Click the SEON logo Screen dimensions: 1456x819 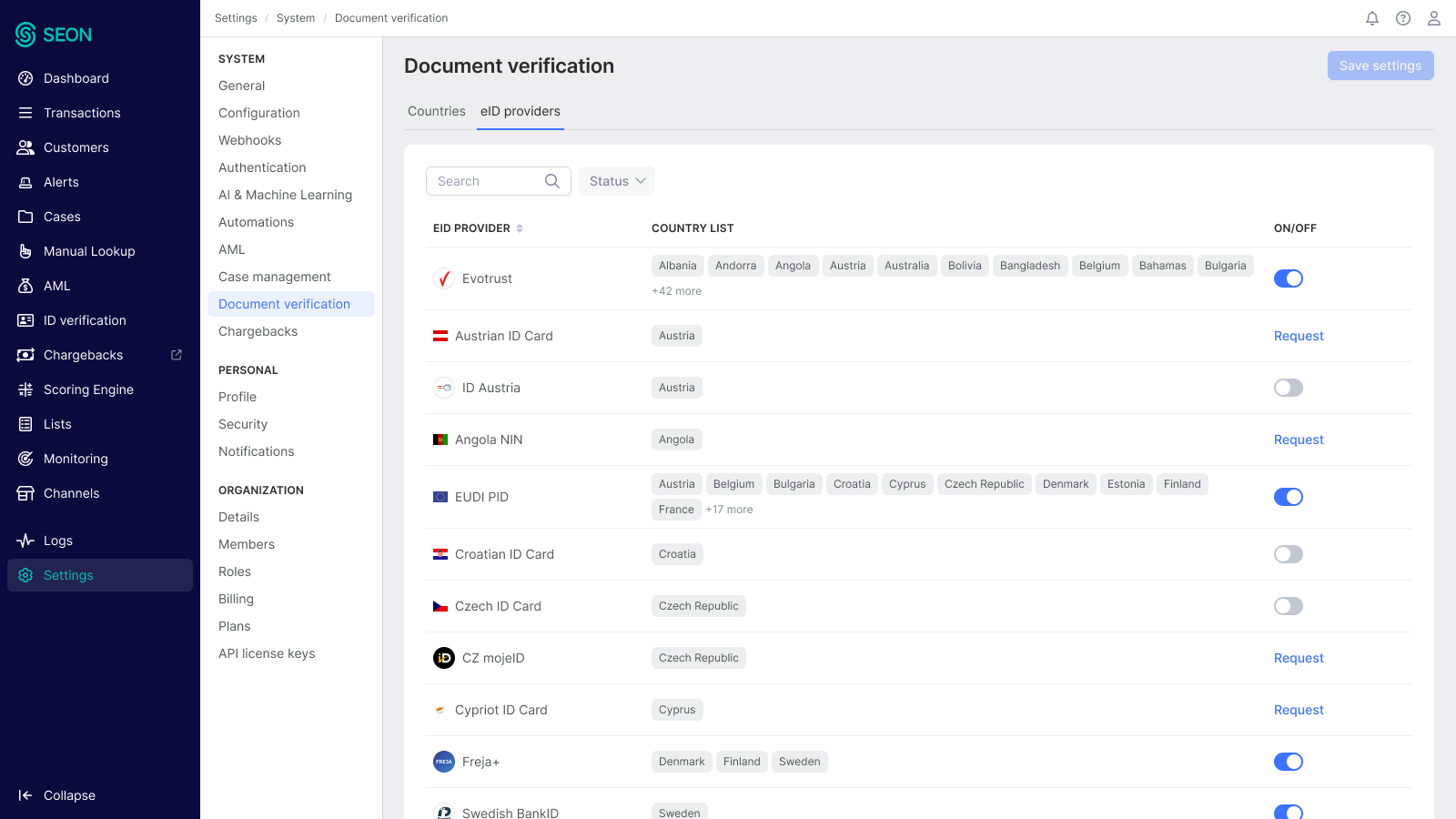(x=54, y=35)
